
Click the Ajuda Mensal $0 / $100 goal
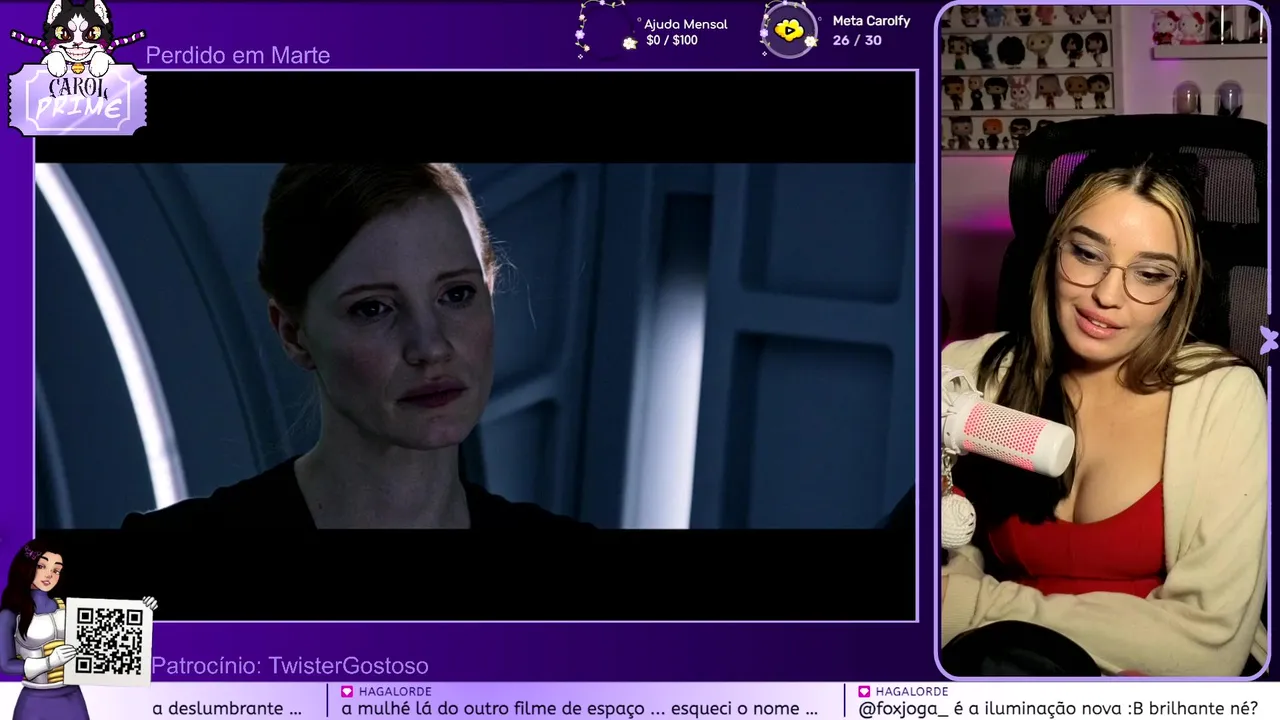pyautogui.click(x=685, y=32)
